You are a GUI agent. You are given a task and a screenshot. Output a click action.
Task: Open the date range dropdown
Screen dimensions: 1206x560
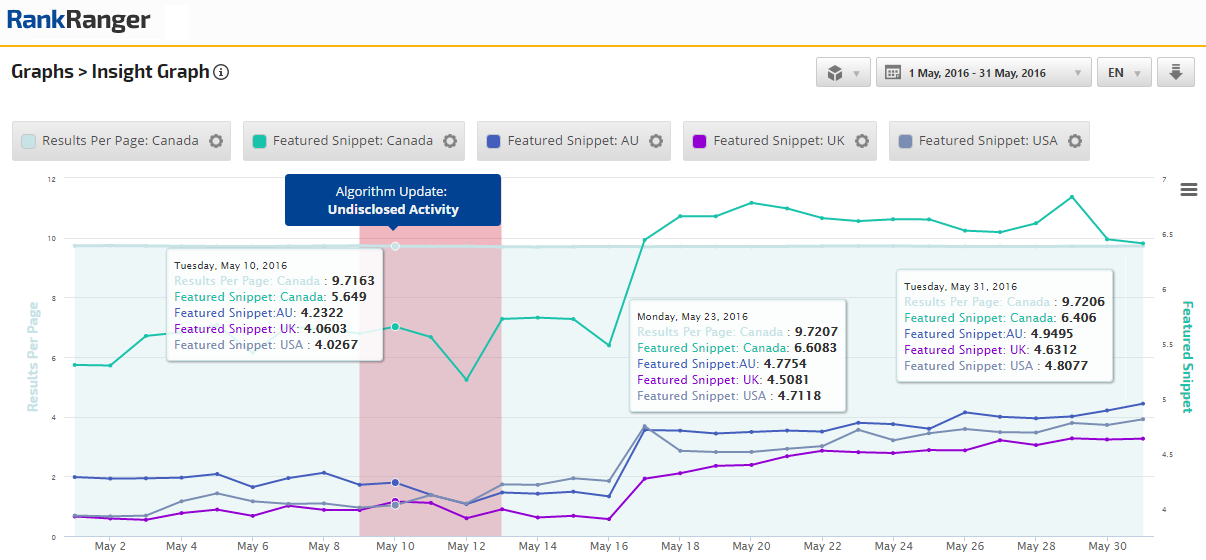coord(983,73)
